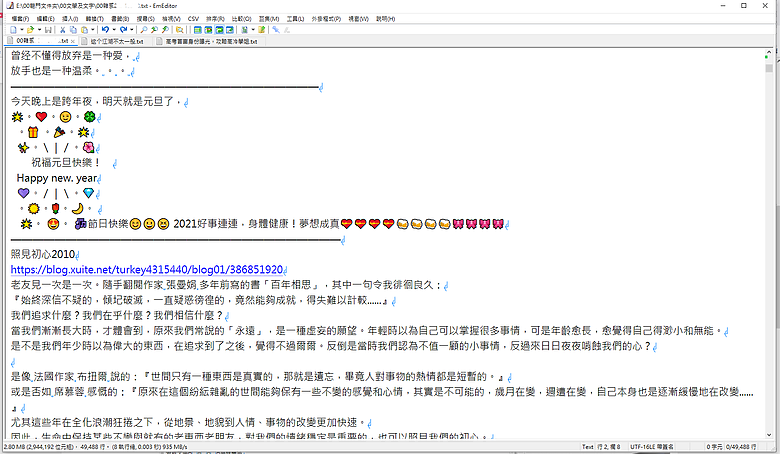This screenshot has width=780, height=454.
Task: Open the 工具(L) menu
Action: (295, 19)
